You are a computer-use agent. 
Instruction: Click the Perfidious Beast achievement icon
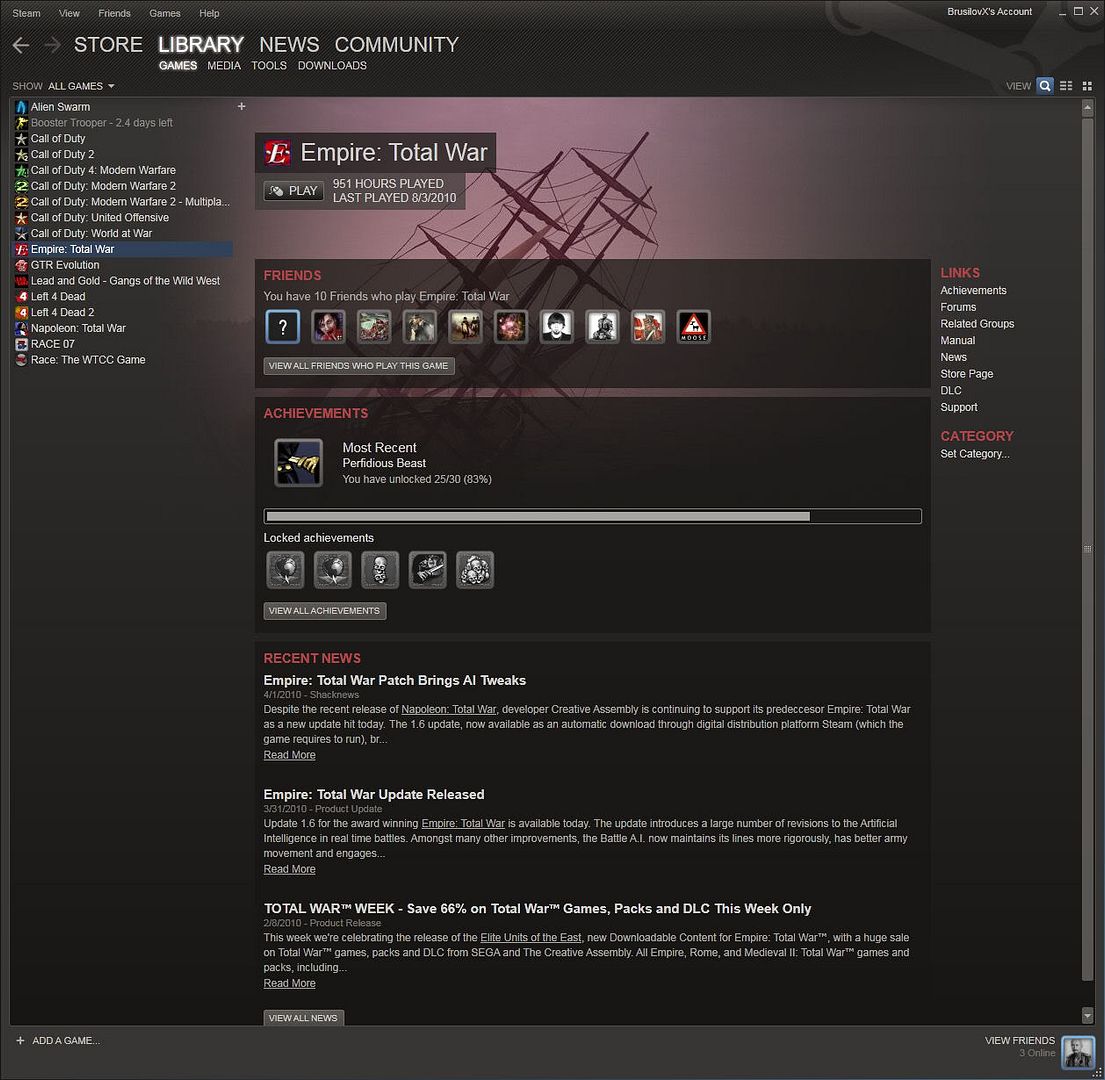(x=299, y=463)
